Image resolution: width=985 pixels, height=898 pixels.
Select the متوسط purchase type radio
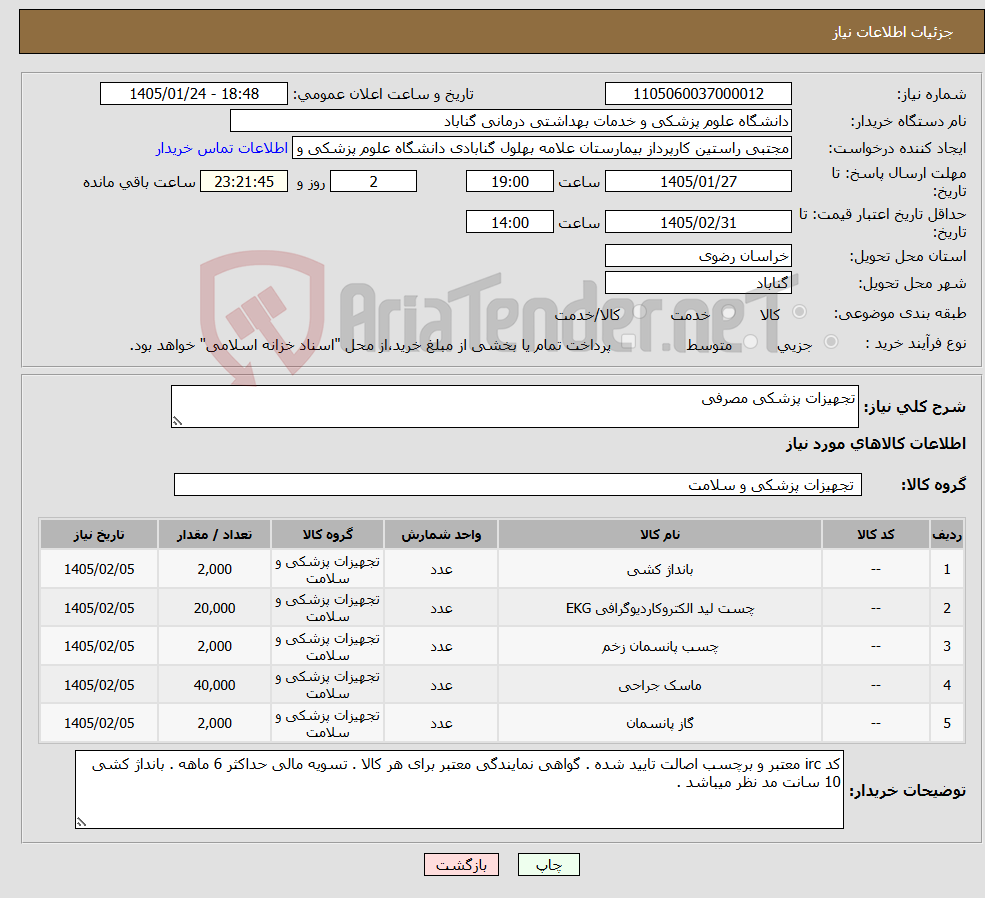coord(750,342)
